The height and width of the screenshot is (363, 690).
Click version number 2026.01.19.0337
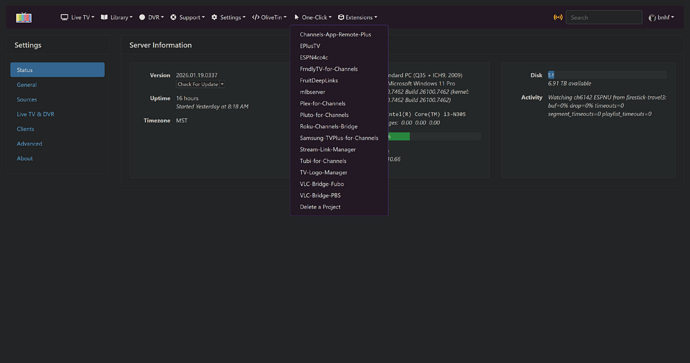pos(197,75)
